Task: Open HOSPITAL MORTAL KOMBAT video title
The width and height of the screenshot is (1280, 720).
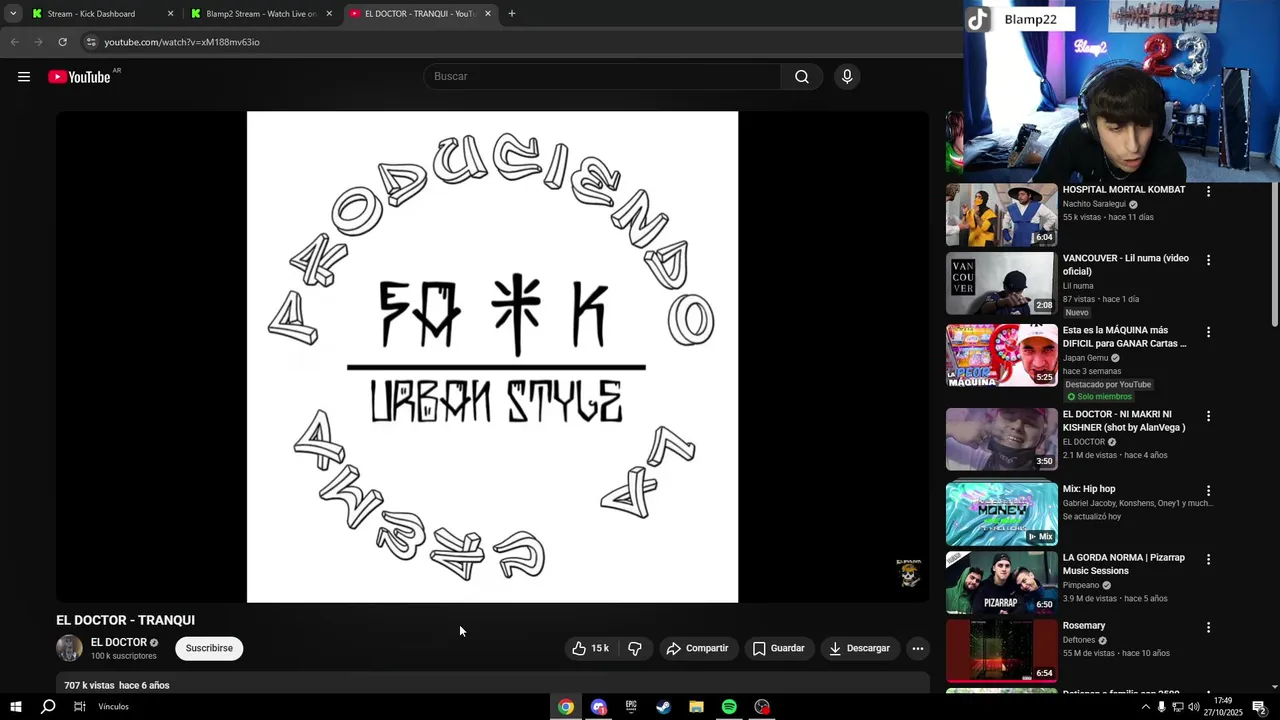Action: tap(1124, 190)
